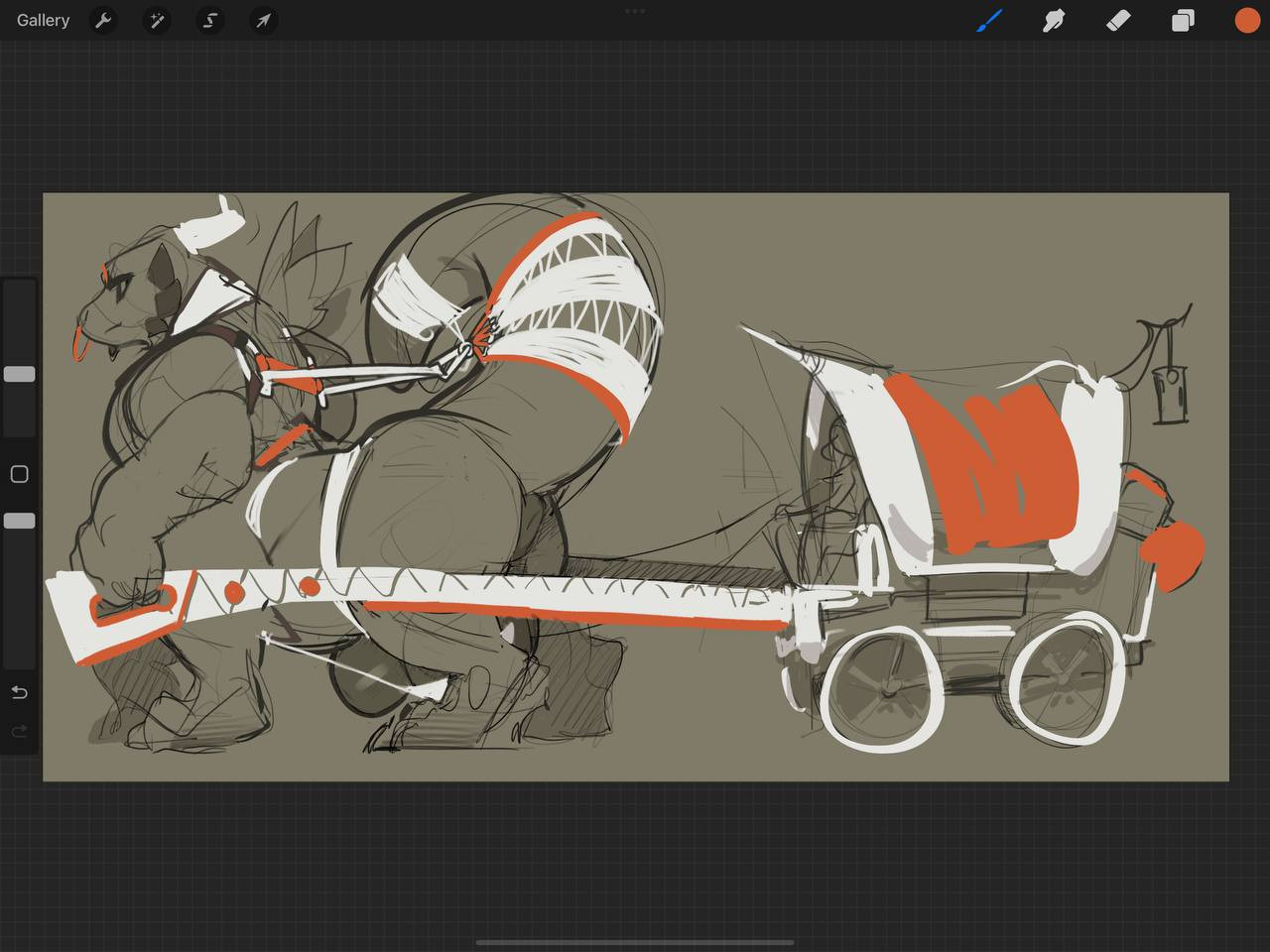The height and width of the screenshot is (952, 1270).
Task: Open the Layers panel
Action: pos(1183,20)
